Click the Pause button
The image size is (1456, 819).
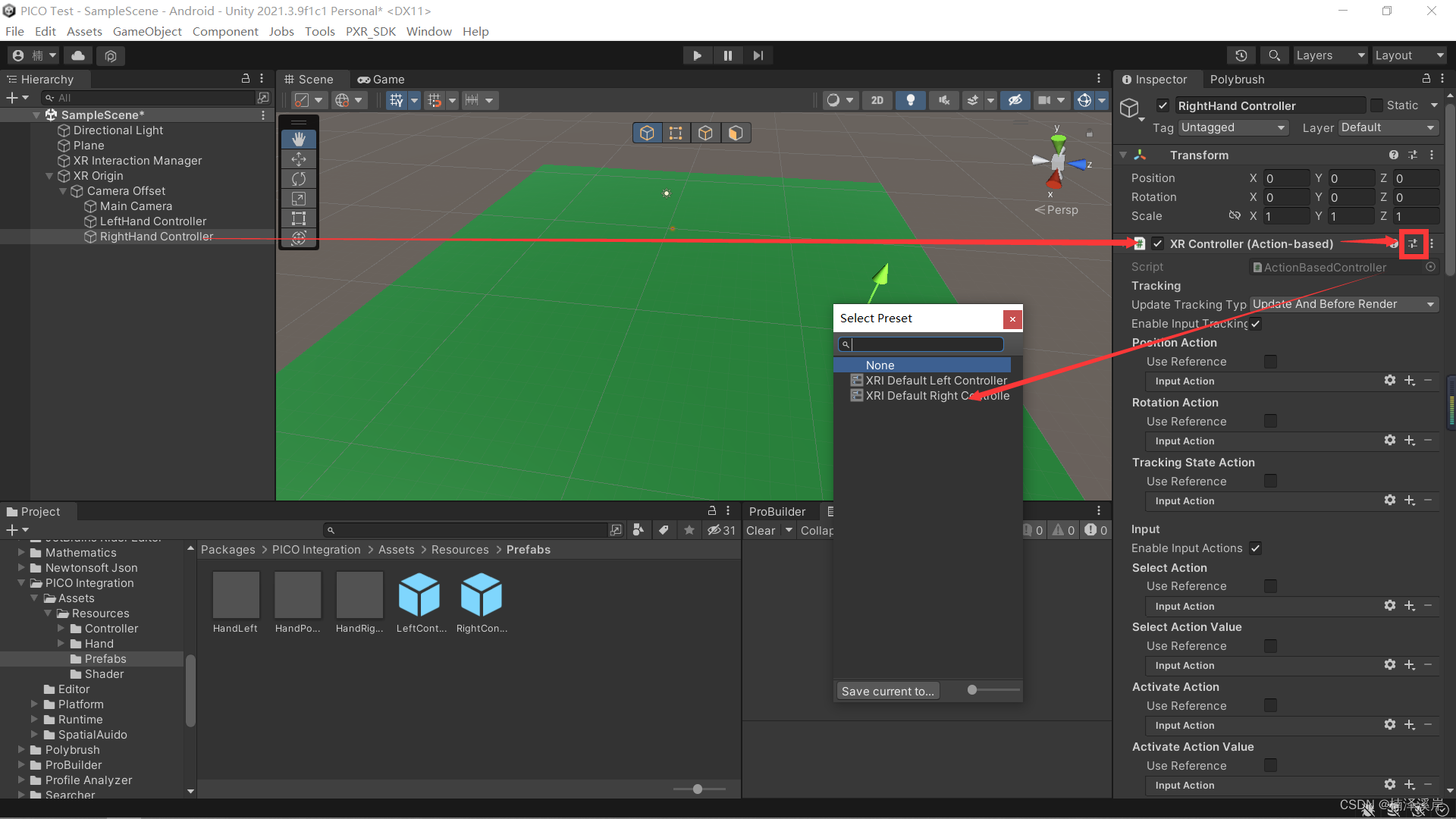(728, 55)
